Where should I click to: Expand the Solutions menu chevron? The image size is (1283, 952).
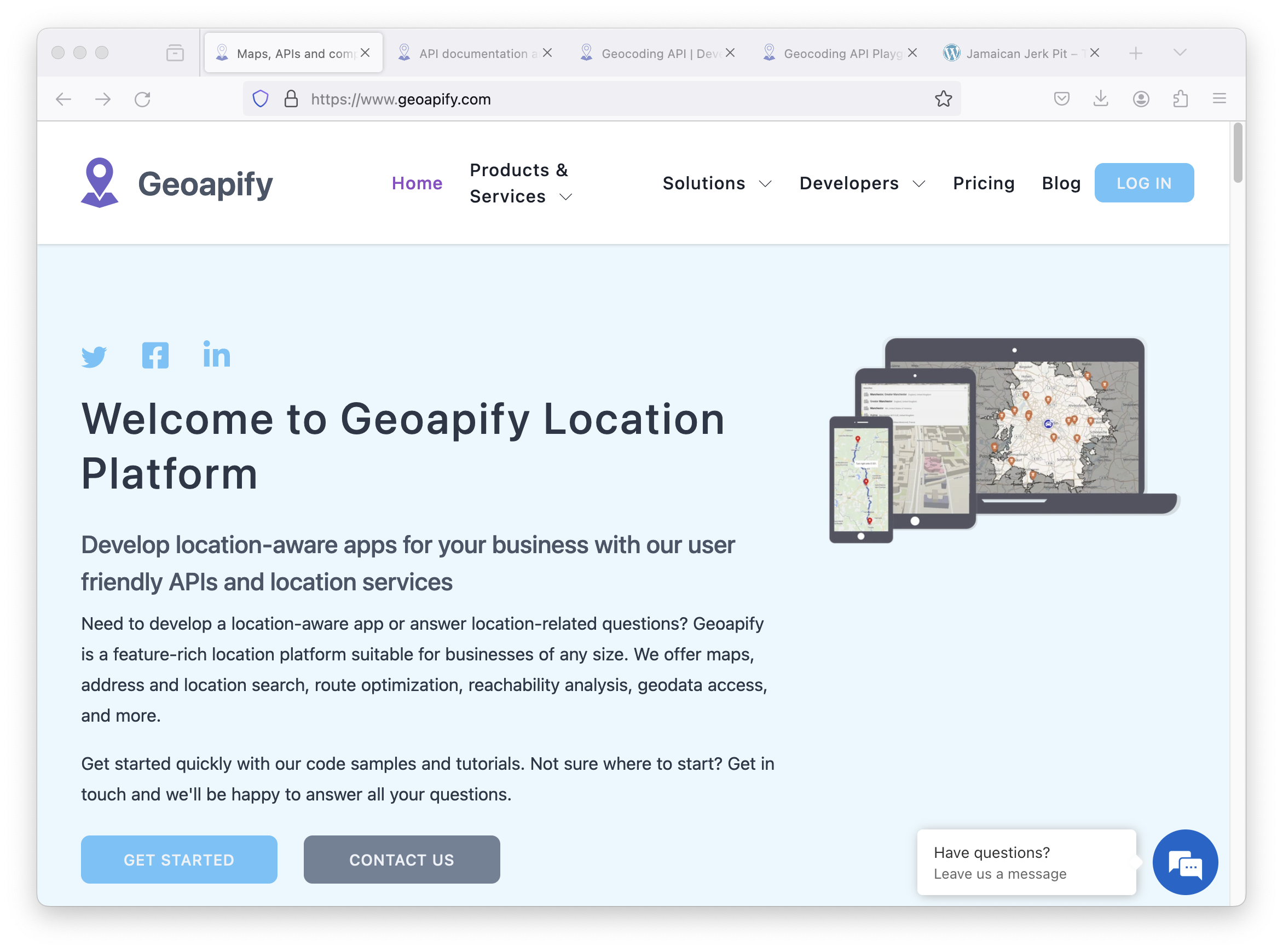point(765,184)
